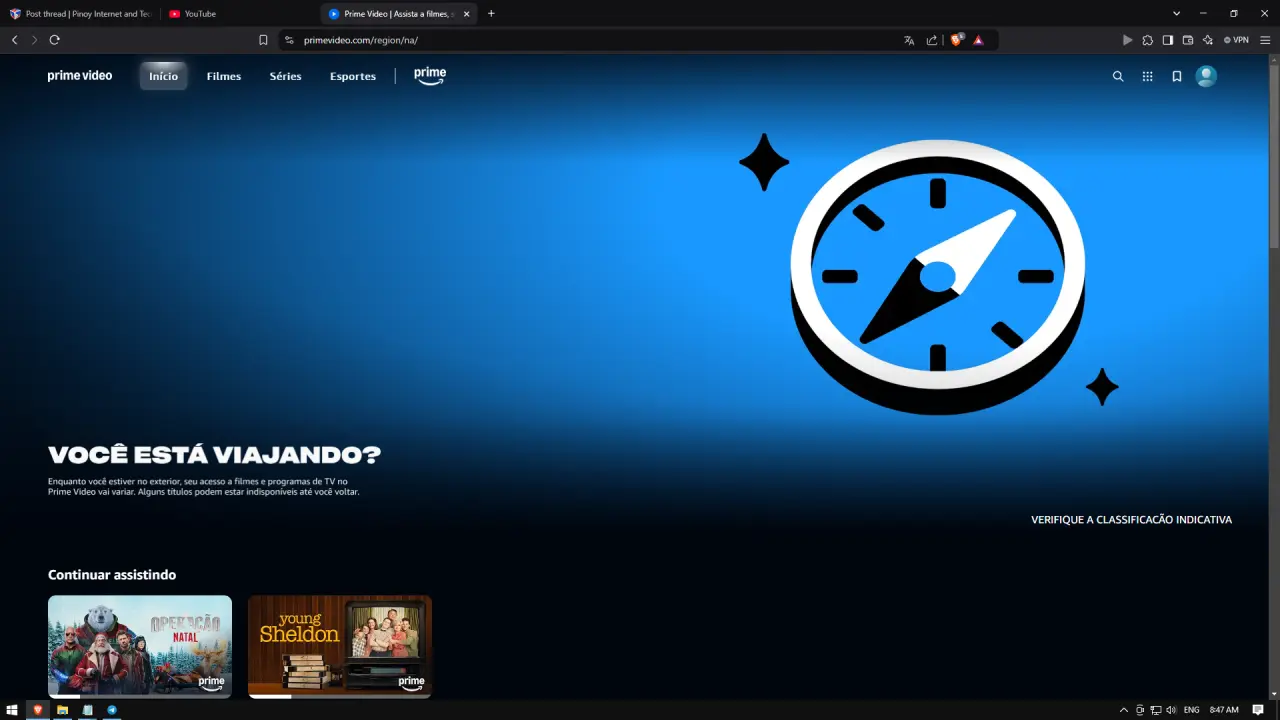Open Brave from the taskbar
The image size is (1280, 720).
[x=38, y=710]
